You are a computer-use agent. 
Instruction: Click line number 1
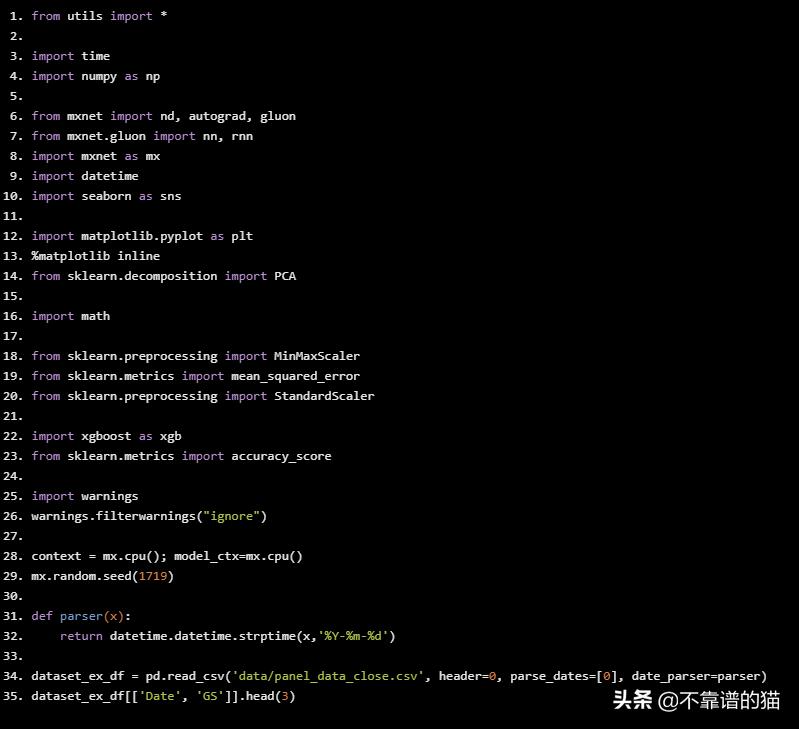[x=17, y=16]
